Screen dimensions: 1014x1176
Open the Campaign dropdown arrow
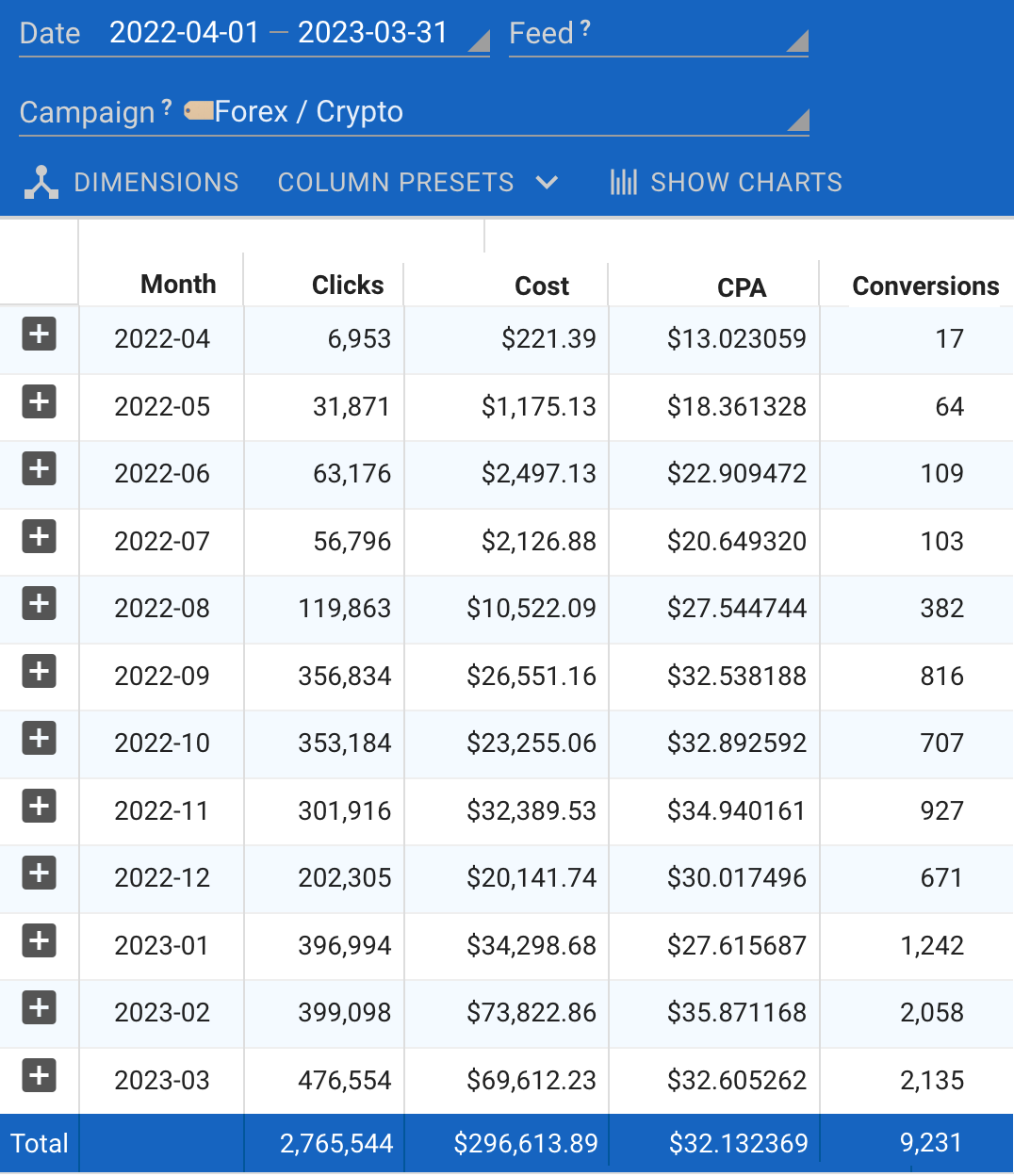point(797,120)
